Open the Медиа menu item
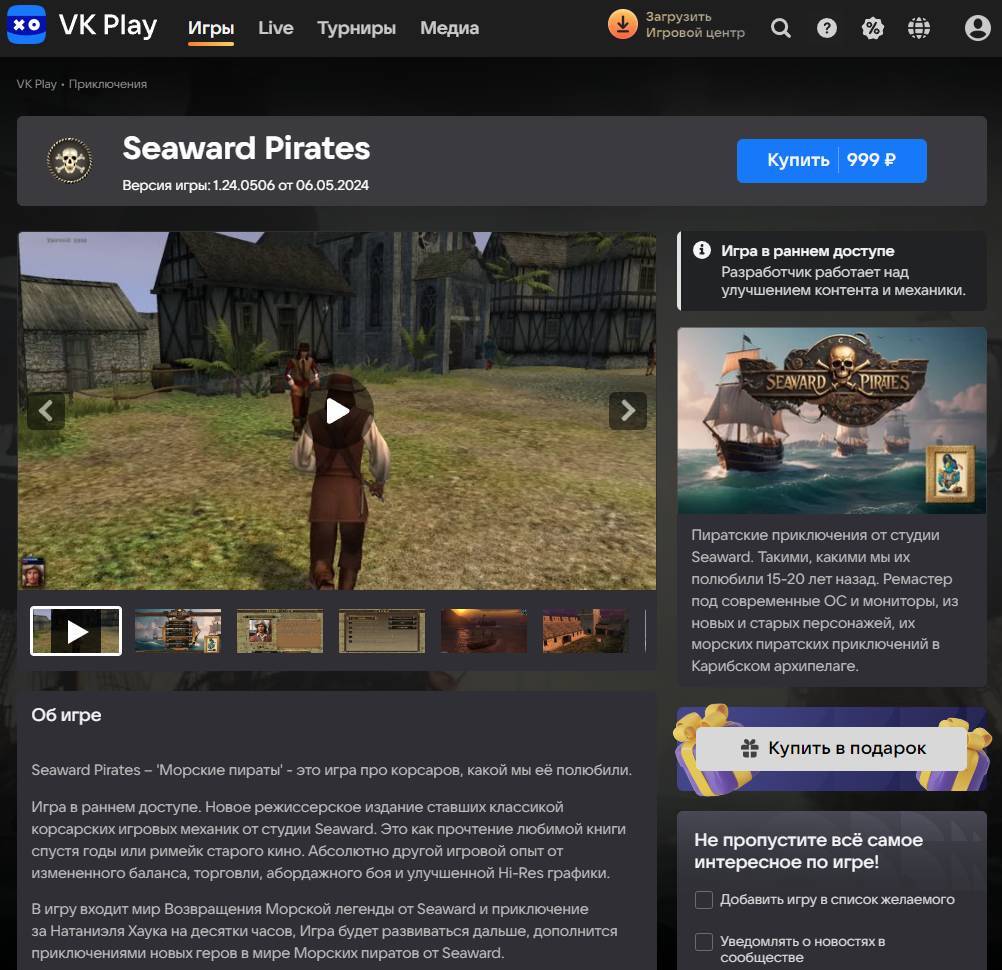1002x970 pixels. click(x=449, y=28)
